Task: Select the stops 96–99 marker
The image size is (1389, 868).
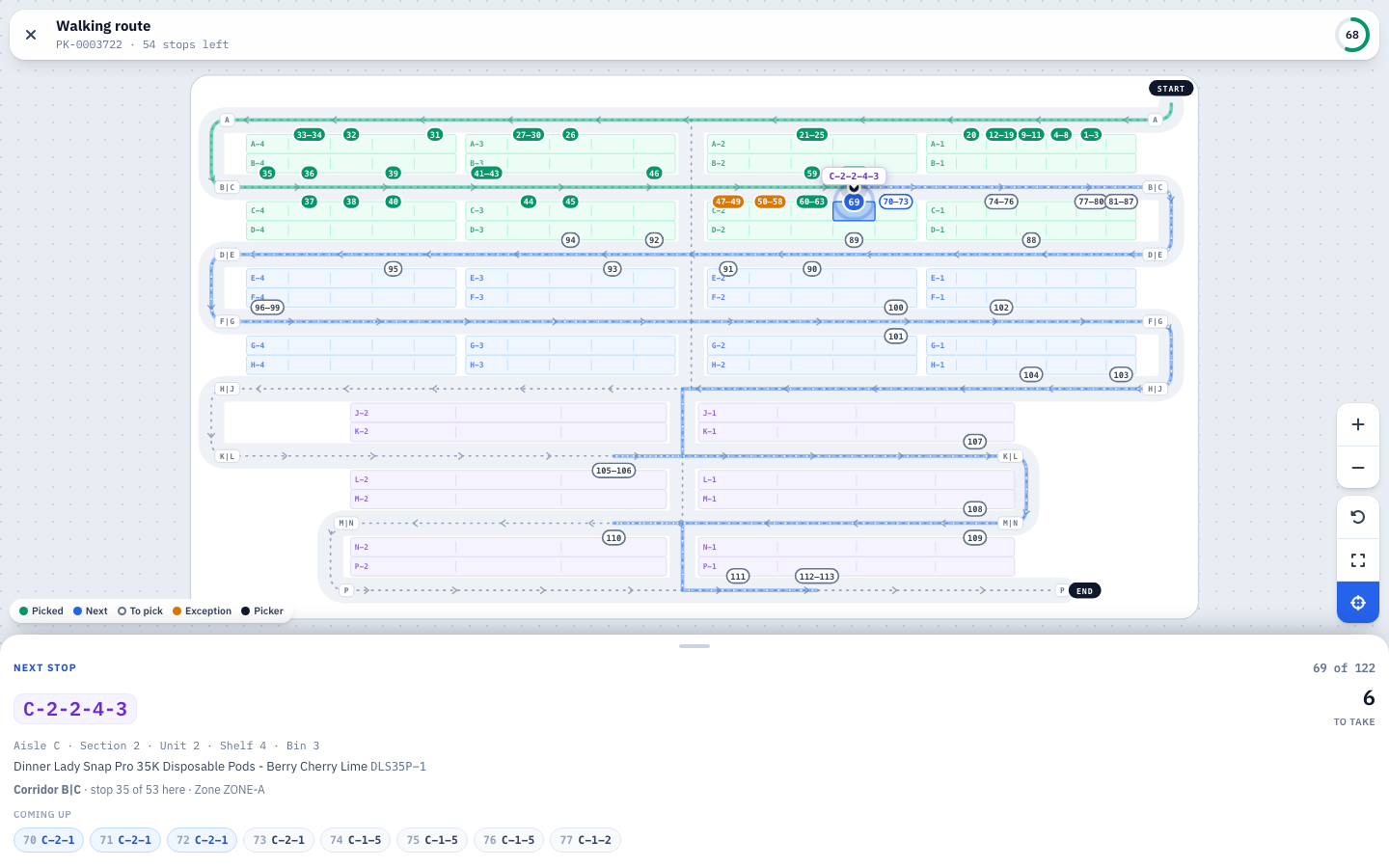Action: pyautogui.click(x=267, y=308)
